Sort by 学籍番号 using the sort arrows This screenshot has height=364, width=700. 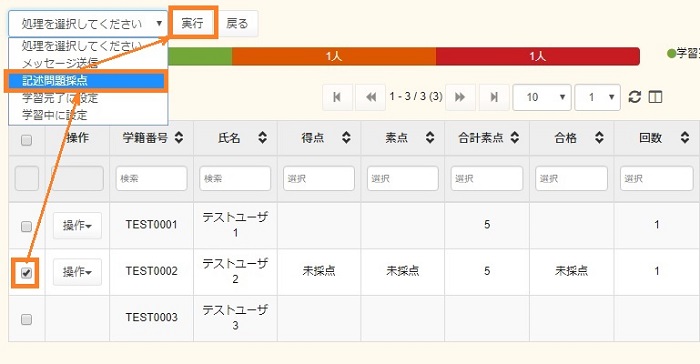pyautogui.click(x=179, y=138)
